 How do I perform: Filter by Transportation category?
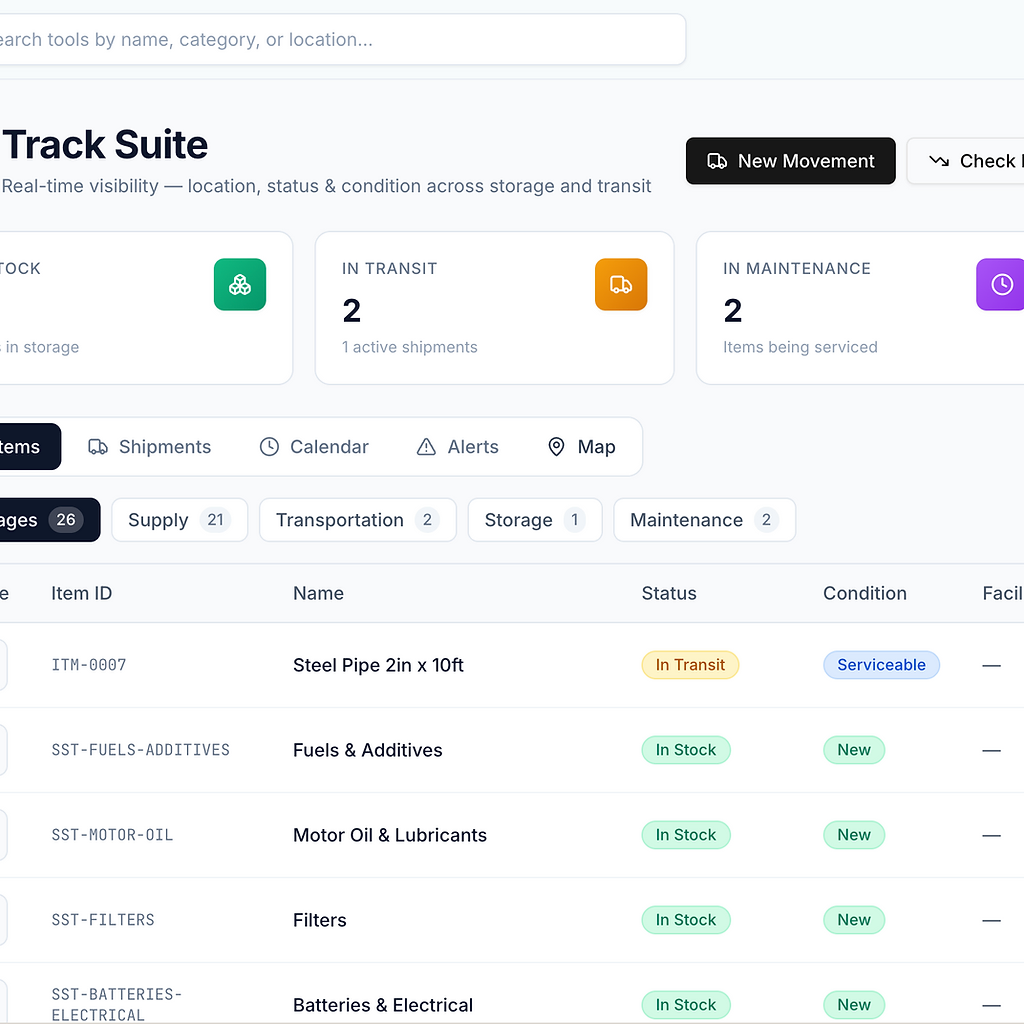coord(358,520)
